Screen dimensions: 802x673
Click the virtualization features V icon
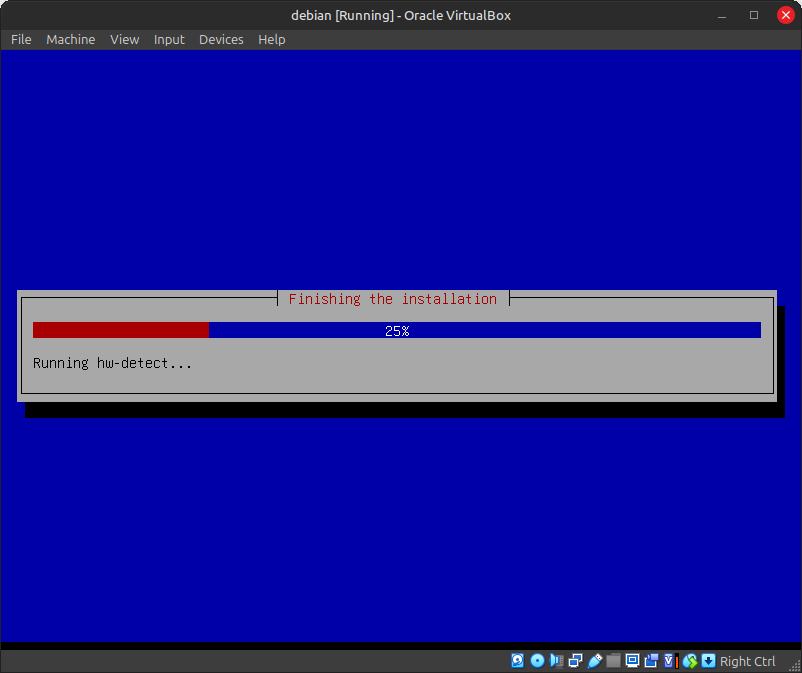click(670, 661)
